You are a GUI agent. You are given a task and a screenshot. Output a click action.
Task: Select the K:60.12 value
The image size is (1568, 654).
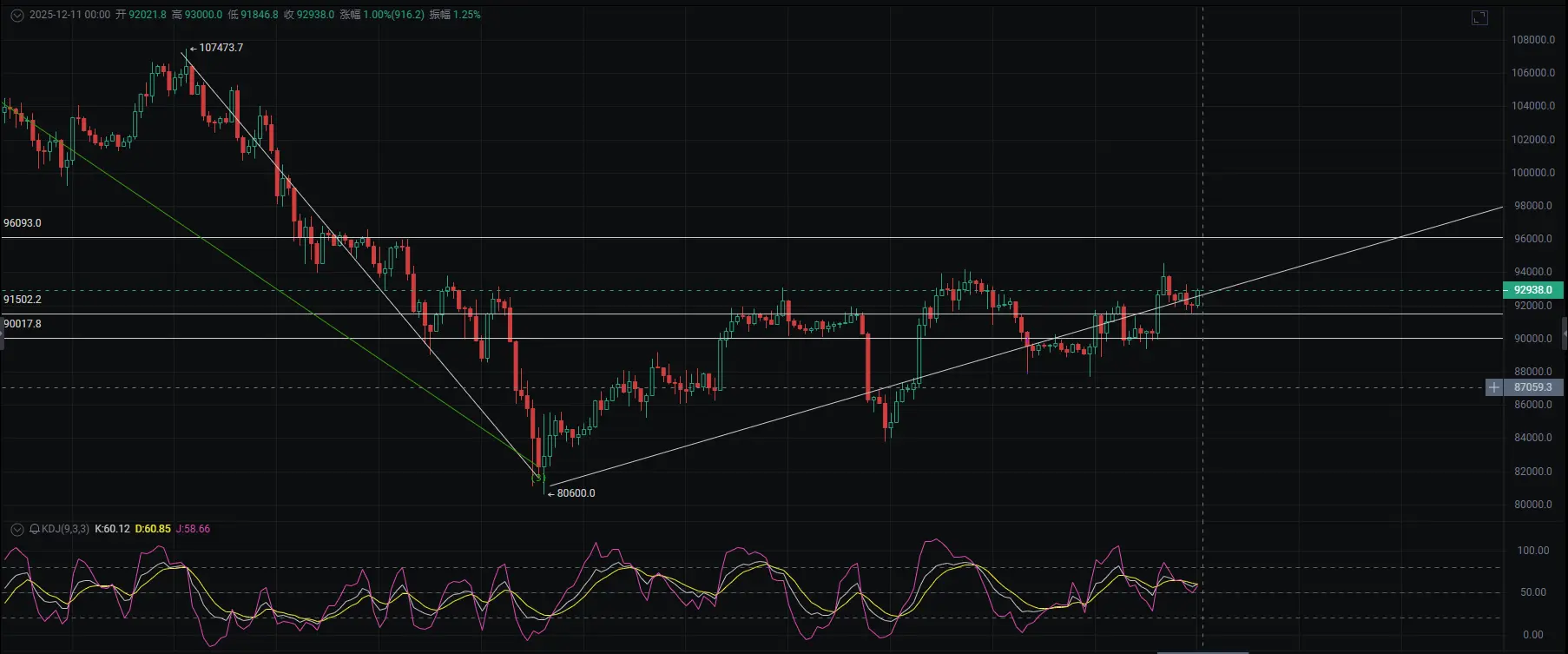[112, 529]
